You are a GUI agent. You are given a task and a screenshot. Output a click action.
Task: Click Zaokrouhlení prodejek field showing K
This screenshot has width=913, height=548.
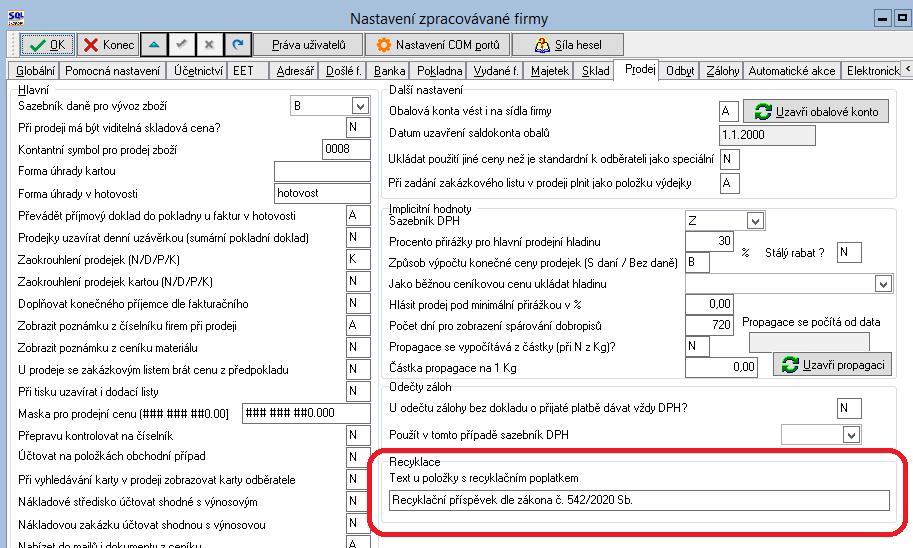pyautogui.click(x=358, y=259)
